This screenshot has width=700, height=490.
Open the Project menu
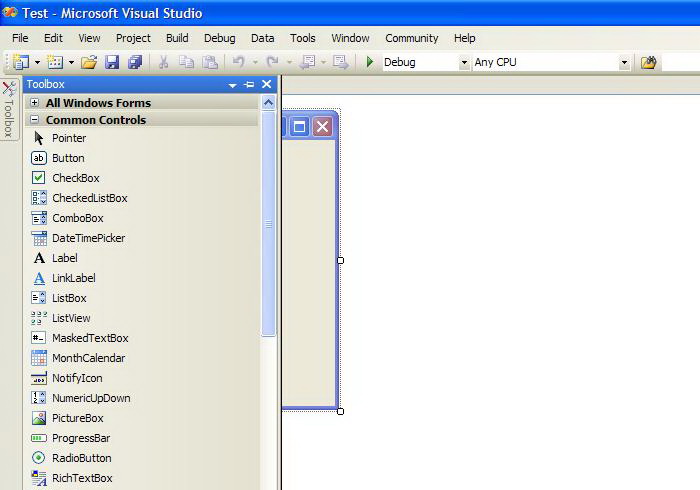(133, 38)
